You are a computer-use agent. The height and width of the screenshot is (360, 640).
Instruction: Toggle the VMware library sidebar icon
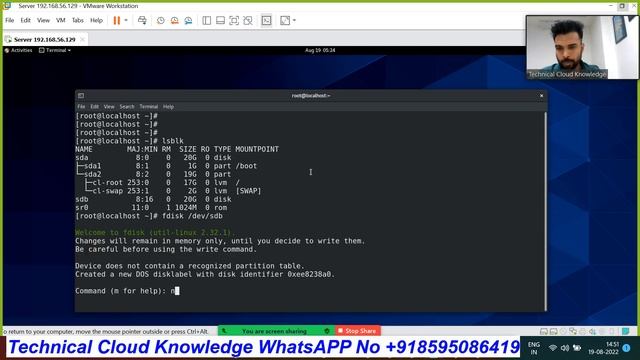[207, 20]
